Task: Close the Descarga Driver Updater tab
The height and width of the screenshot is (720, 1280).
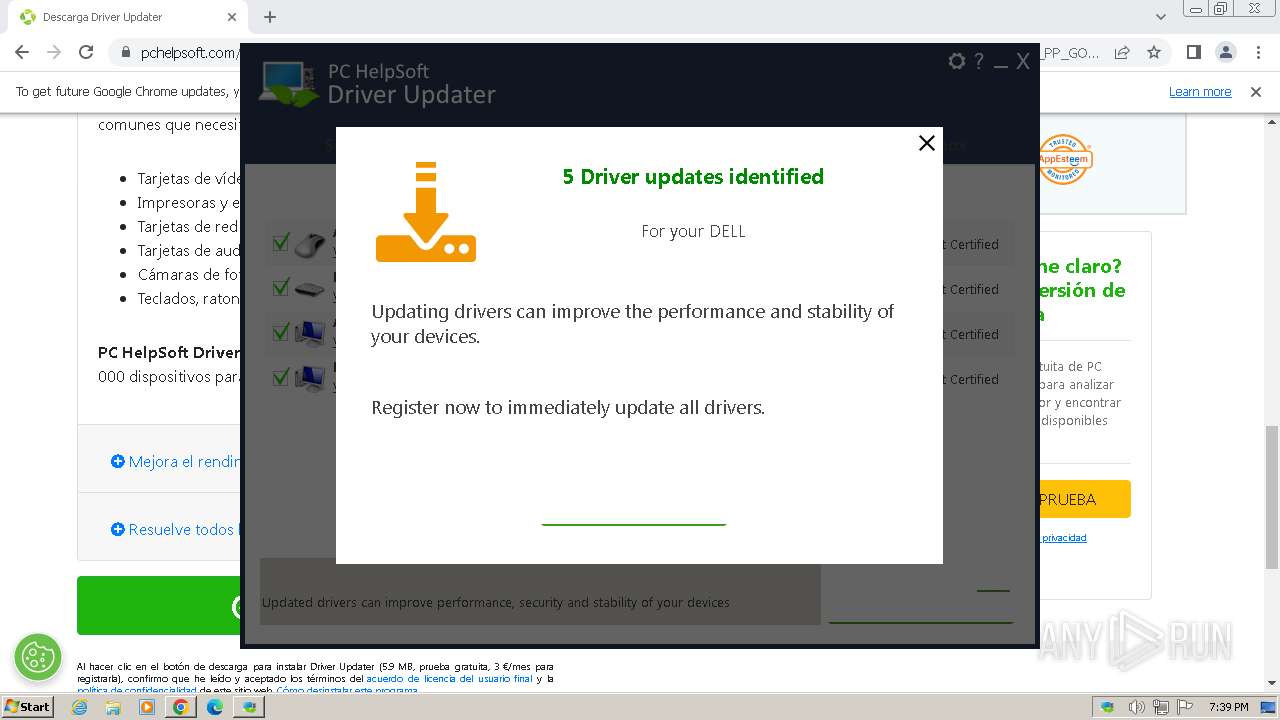Action: pyautogui.click(x=232, y=17)
